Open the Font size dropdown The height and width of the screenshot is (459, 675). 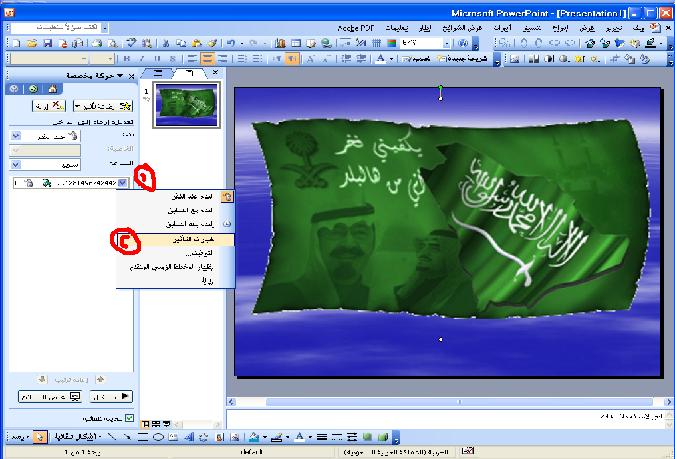pos(111,59)
